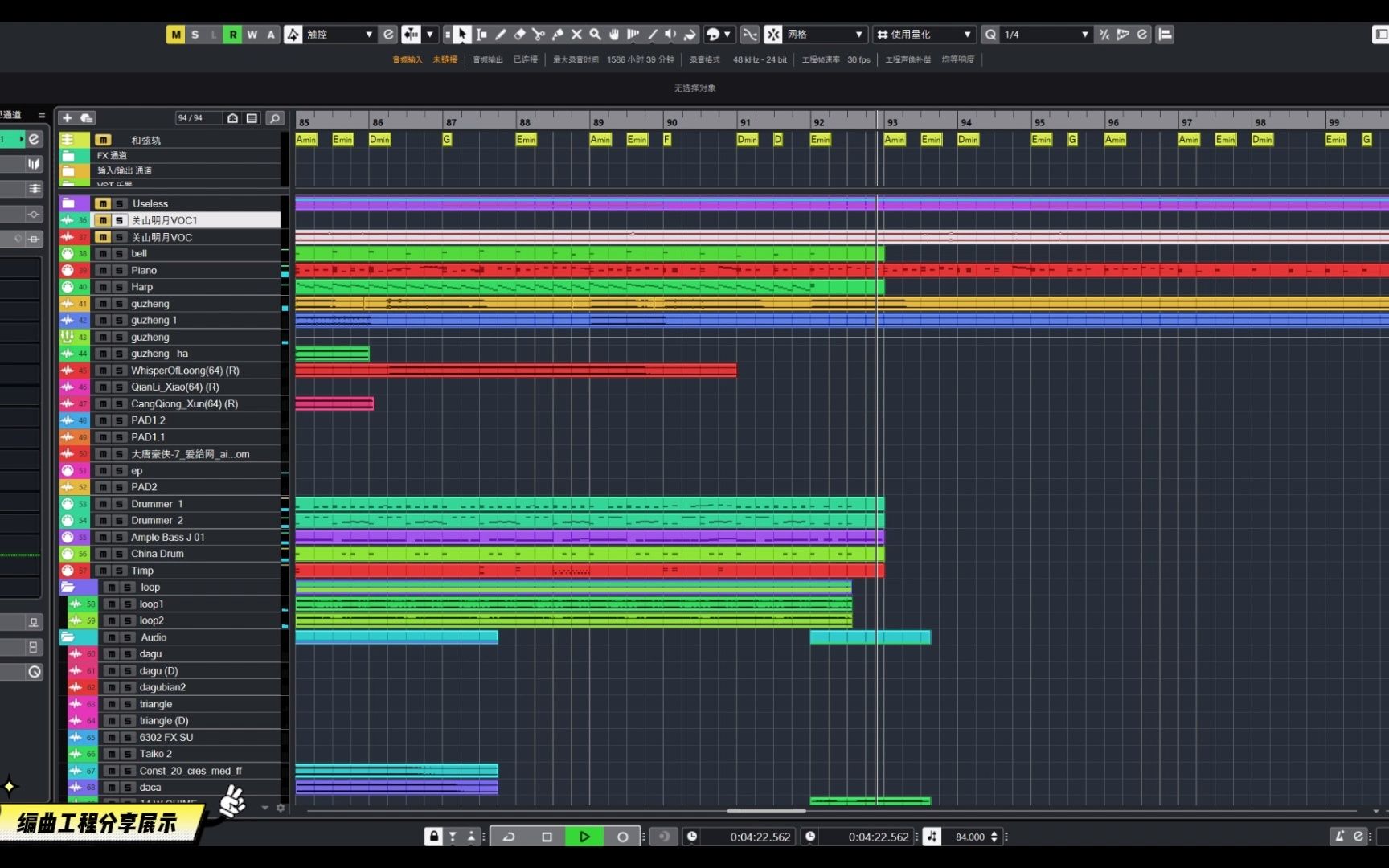
Task: Open the Quantize Panel e icon
Action: coord(1142,35)
